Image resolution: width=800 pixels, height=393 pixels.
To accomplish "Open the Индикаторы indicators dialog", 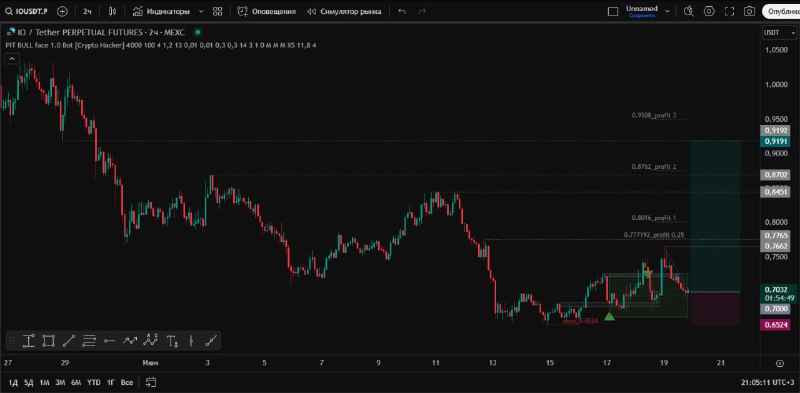I will click(x=161, y=11).
